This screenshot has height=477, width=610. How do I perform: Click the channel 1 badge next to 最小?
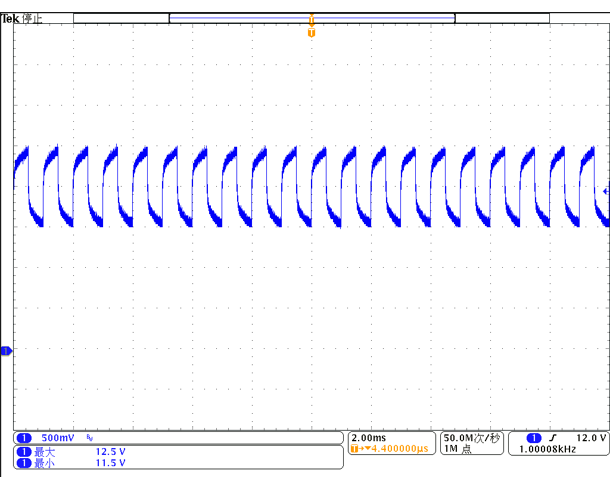(x=24, y=463)
